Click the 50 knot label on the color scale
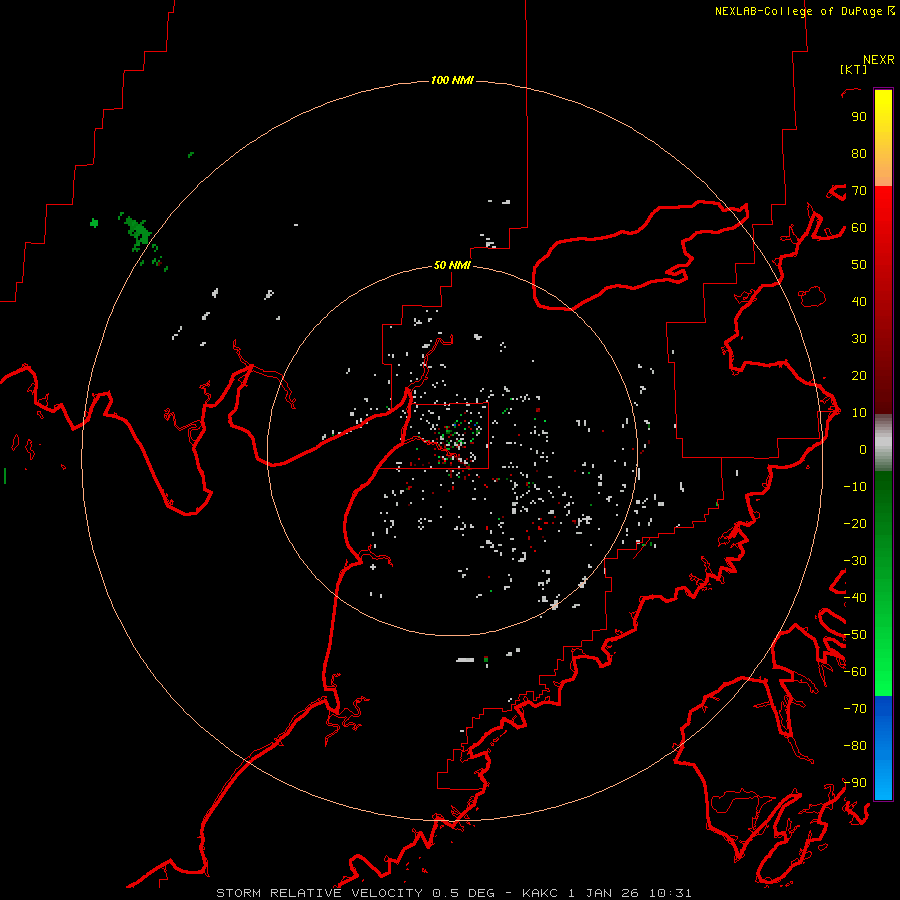 (859, 265)
